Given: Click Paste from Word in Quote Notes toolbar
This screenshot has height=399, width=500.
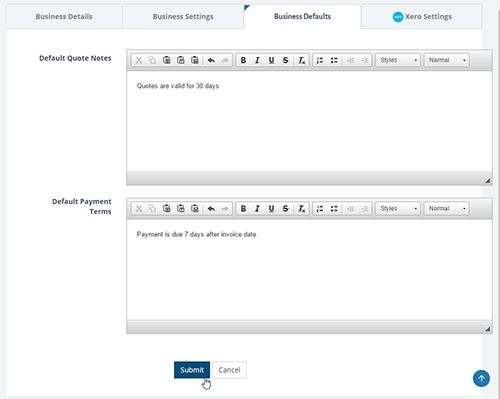Looking at the screenshot, I should pyautogui.click(x=195, y=60).
